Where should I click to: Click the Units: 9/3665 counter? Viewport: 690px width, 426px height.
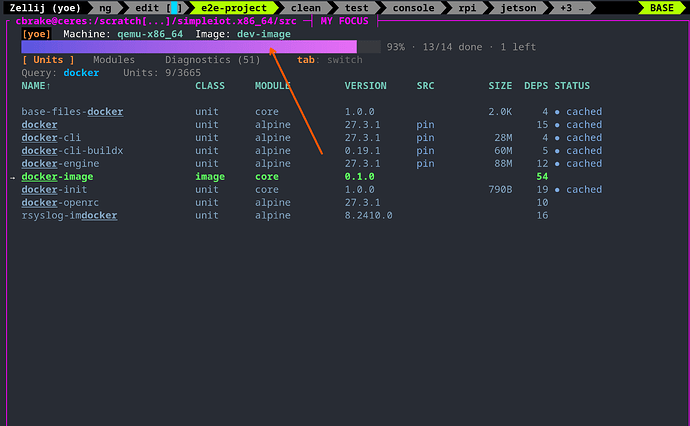(162, 73)
